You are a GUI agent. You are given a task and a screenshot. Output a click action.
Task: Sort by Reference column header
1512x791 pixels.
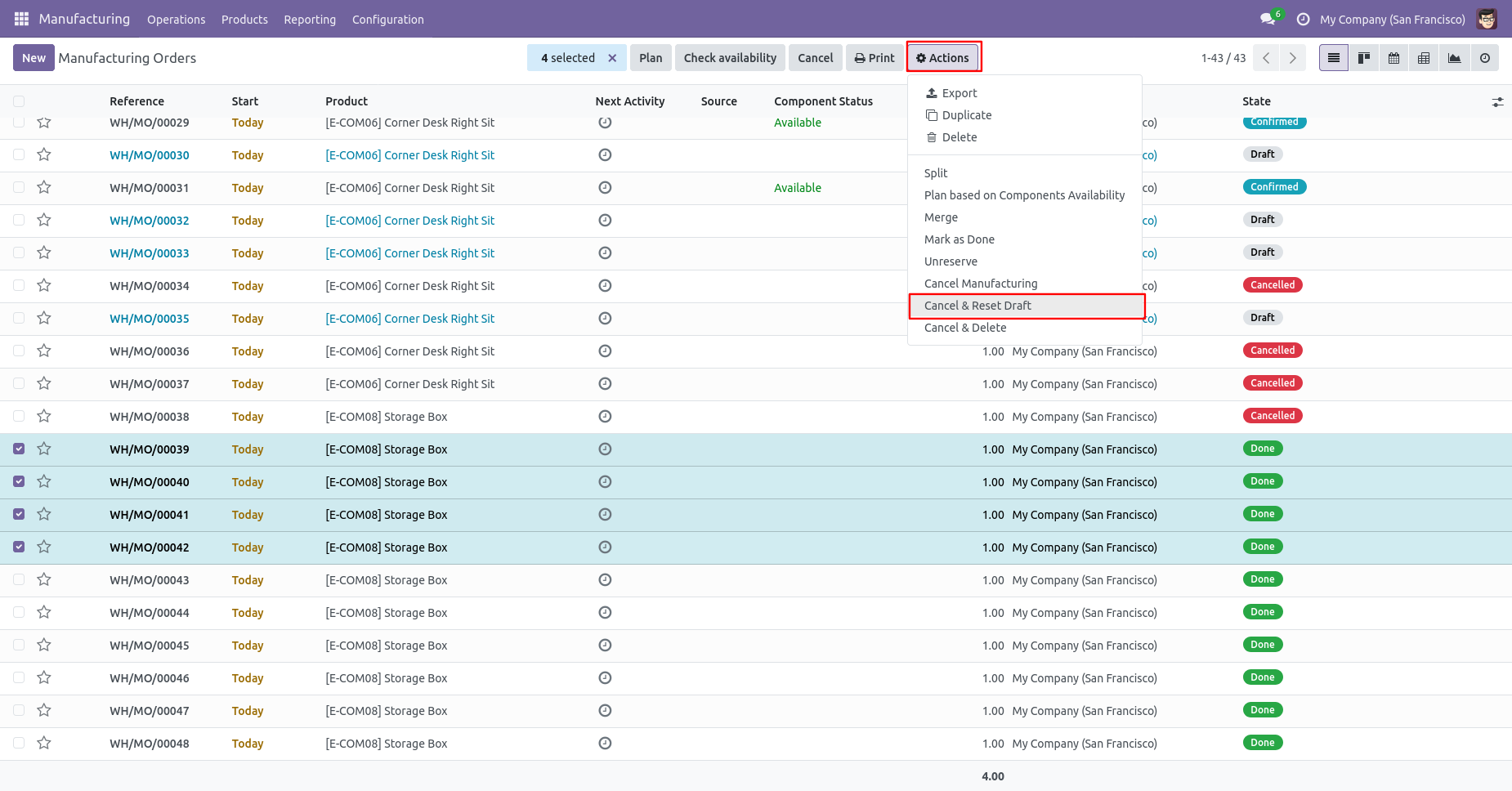[x=136, y=101]
